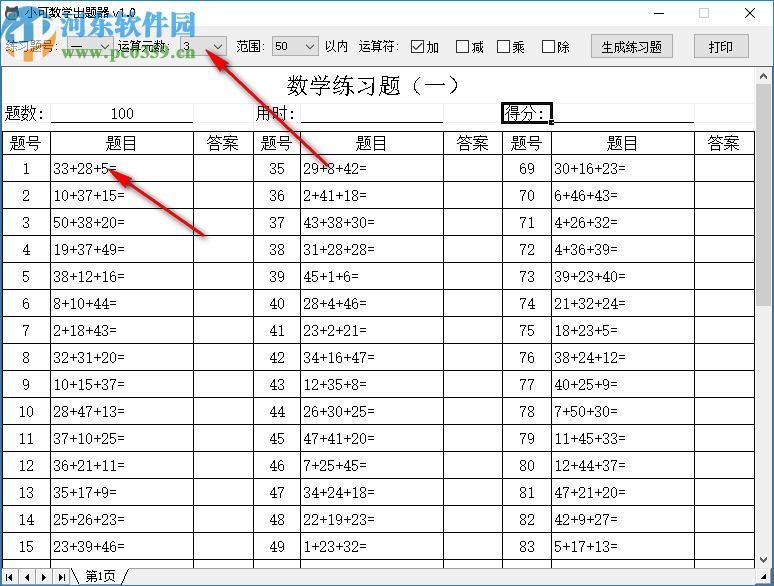Viewport: 774px width, 586px height.
Task: Select question cell 5+17+13=
Action: click(623, 546)
